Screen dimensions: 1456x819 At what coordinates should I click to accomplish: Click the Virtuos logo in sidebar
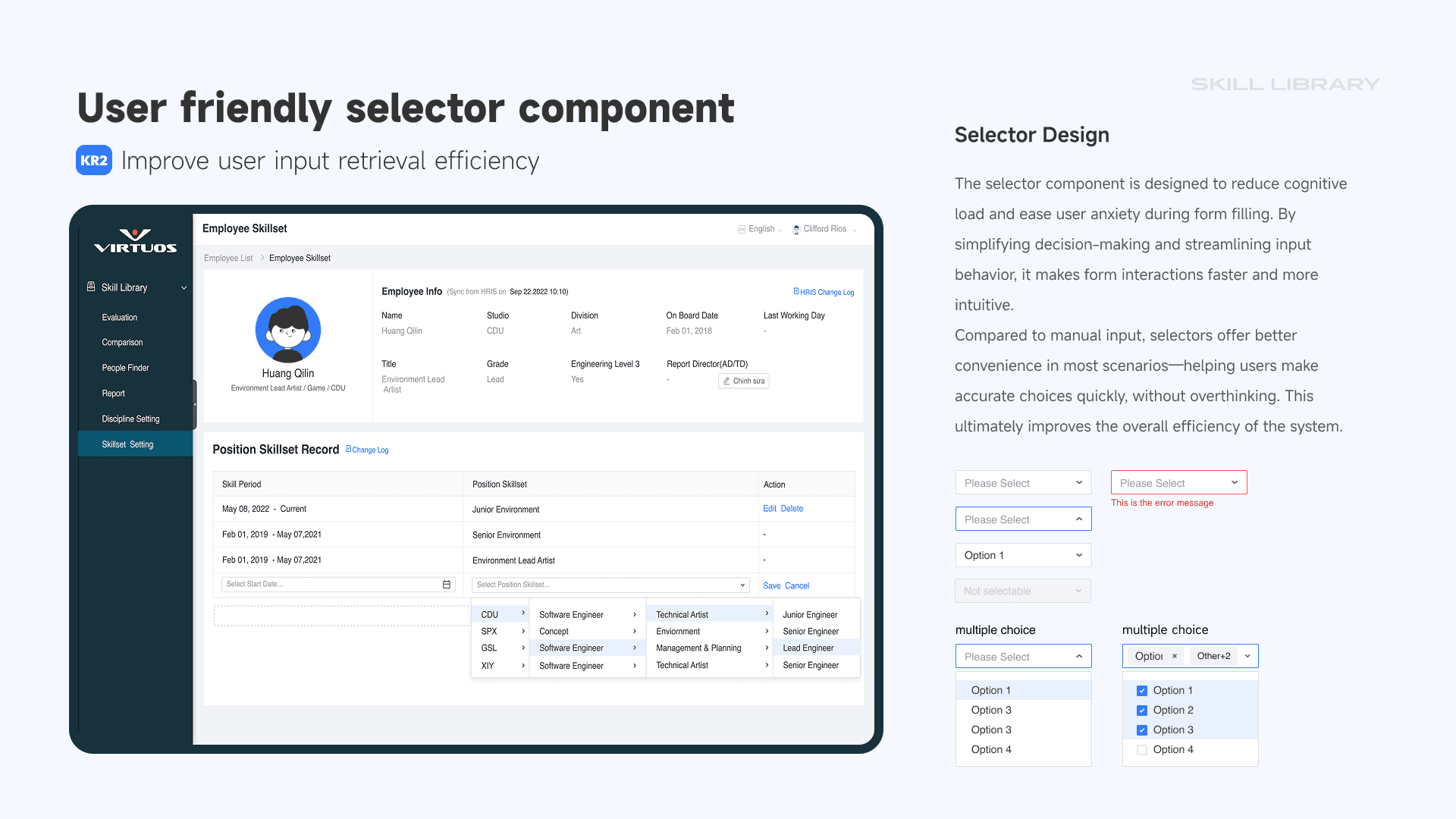pyautogui.click(x=135, y=241)
